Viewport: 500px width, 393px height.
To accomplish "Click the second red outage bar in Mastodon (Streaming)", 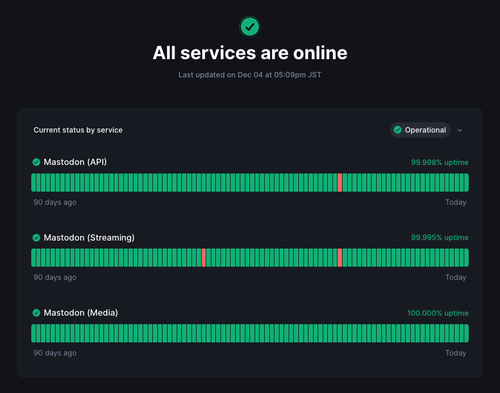I will click(340, 258).
